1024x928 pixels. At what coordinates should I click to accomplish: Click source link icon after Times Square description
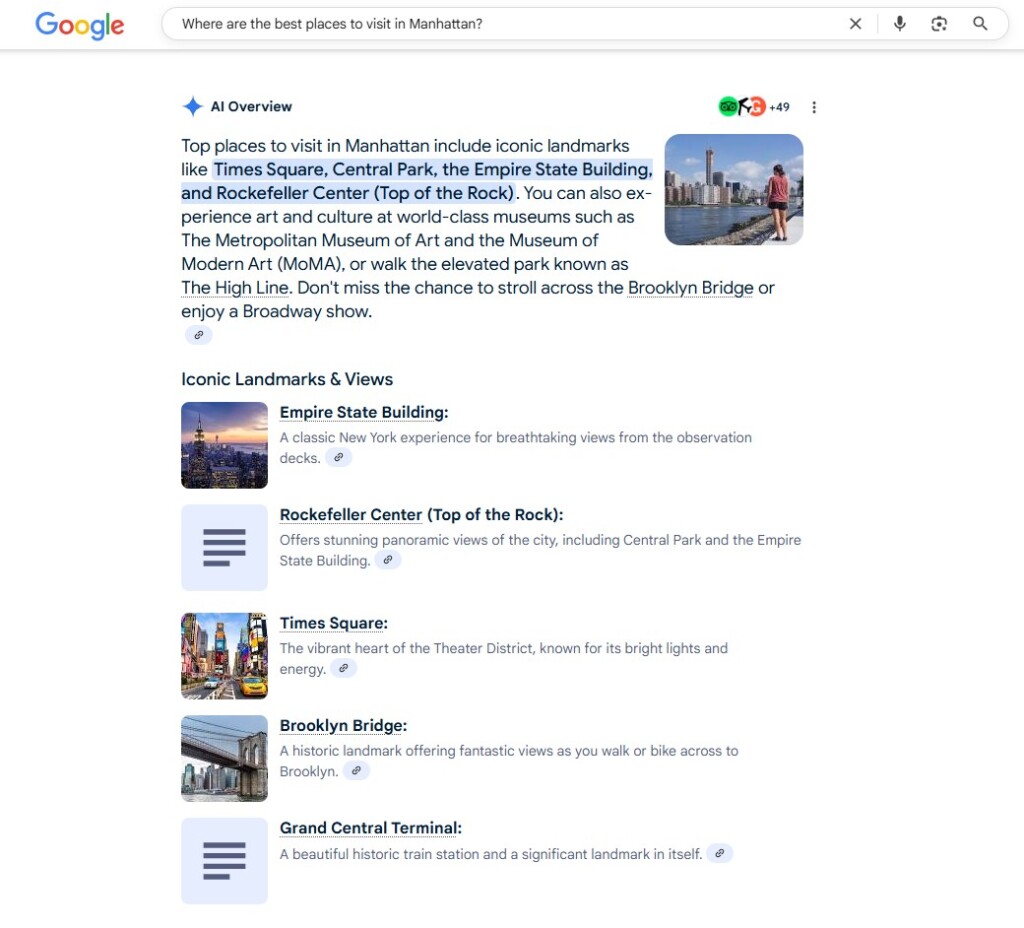click(x=344, y=668)
